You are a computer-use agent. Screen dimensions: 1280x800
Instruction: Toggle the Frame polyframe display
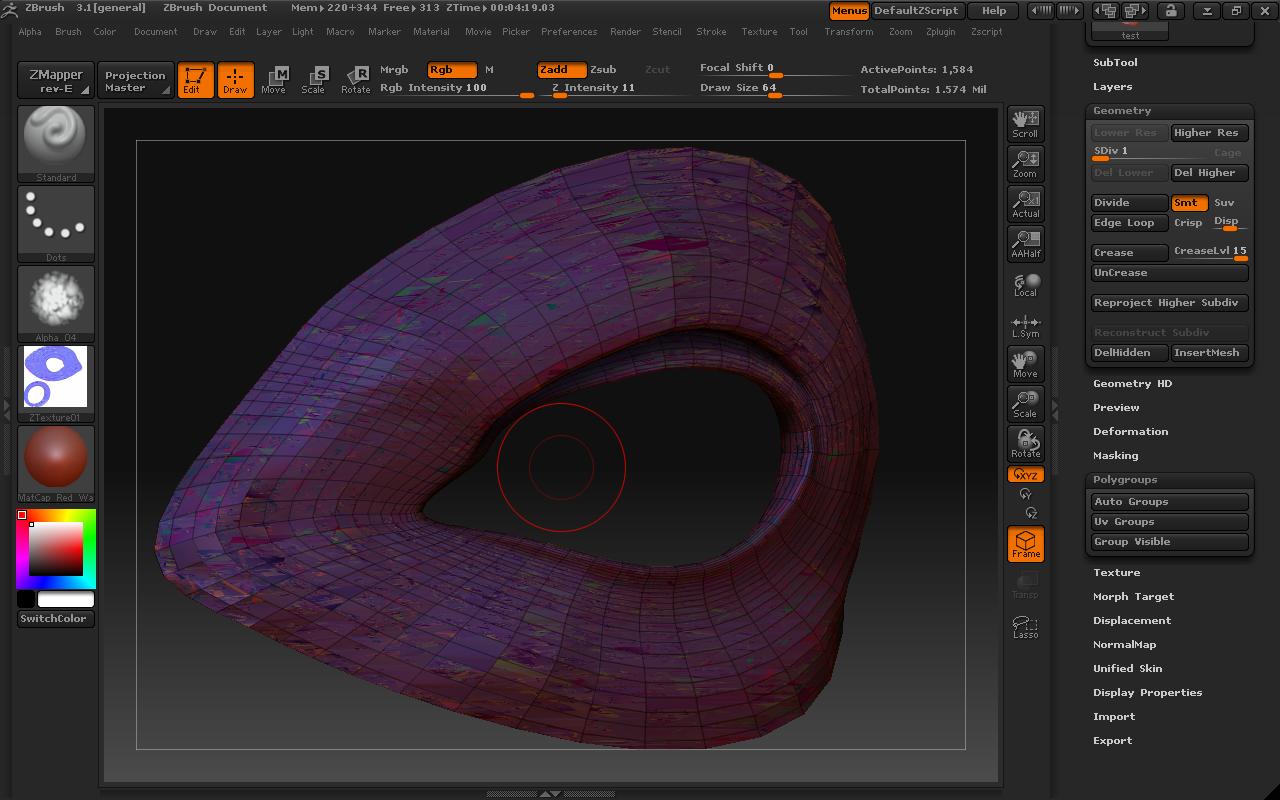[x=1025, y=544]
